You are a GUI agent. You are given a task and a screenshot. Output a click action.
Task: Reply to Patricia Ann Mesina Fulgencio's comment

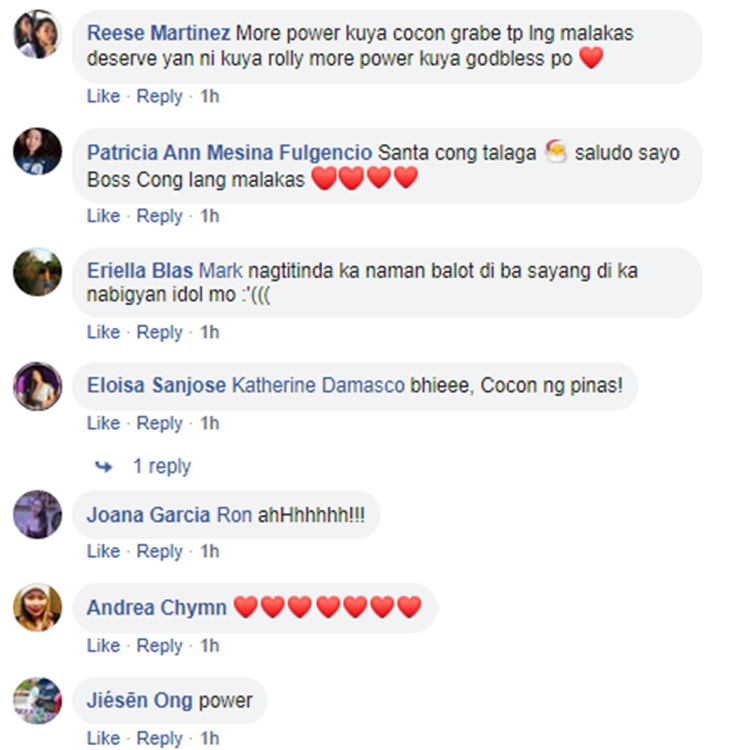click(x=159, y=216)
